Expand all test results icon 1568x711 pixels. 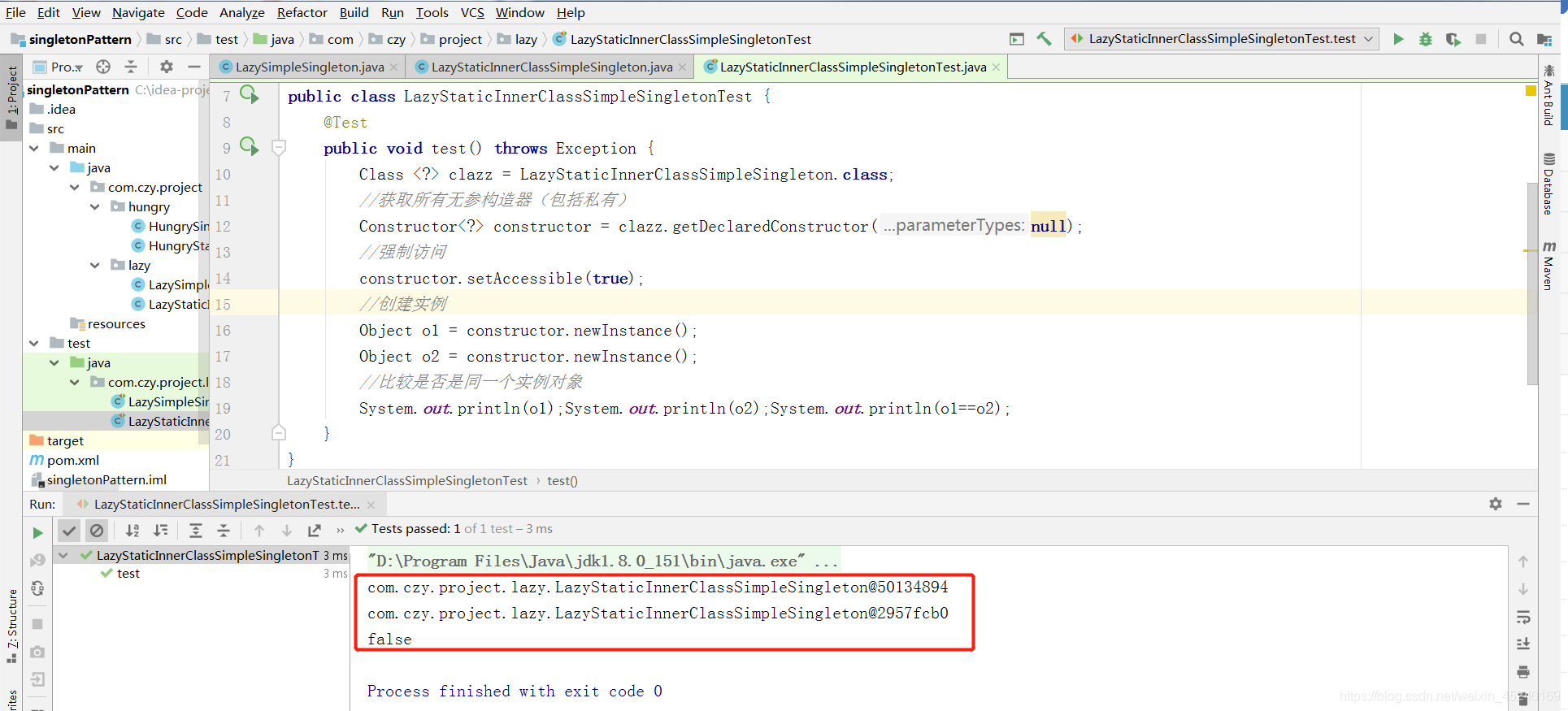[196, 531]
